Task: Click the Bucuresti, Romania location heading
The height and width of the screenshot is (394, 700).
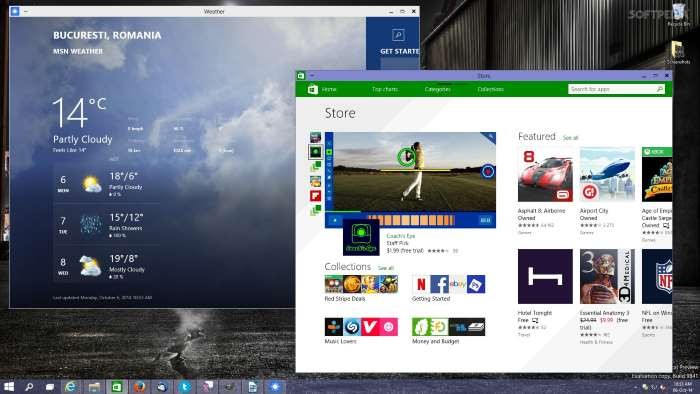Action: [107, 35]
